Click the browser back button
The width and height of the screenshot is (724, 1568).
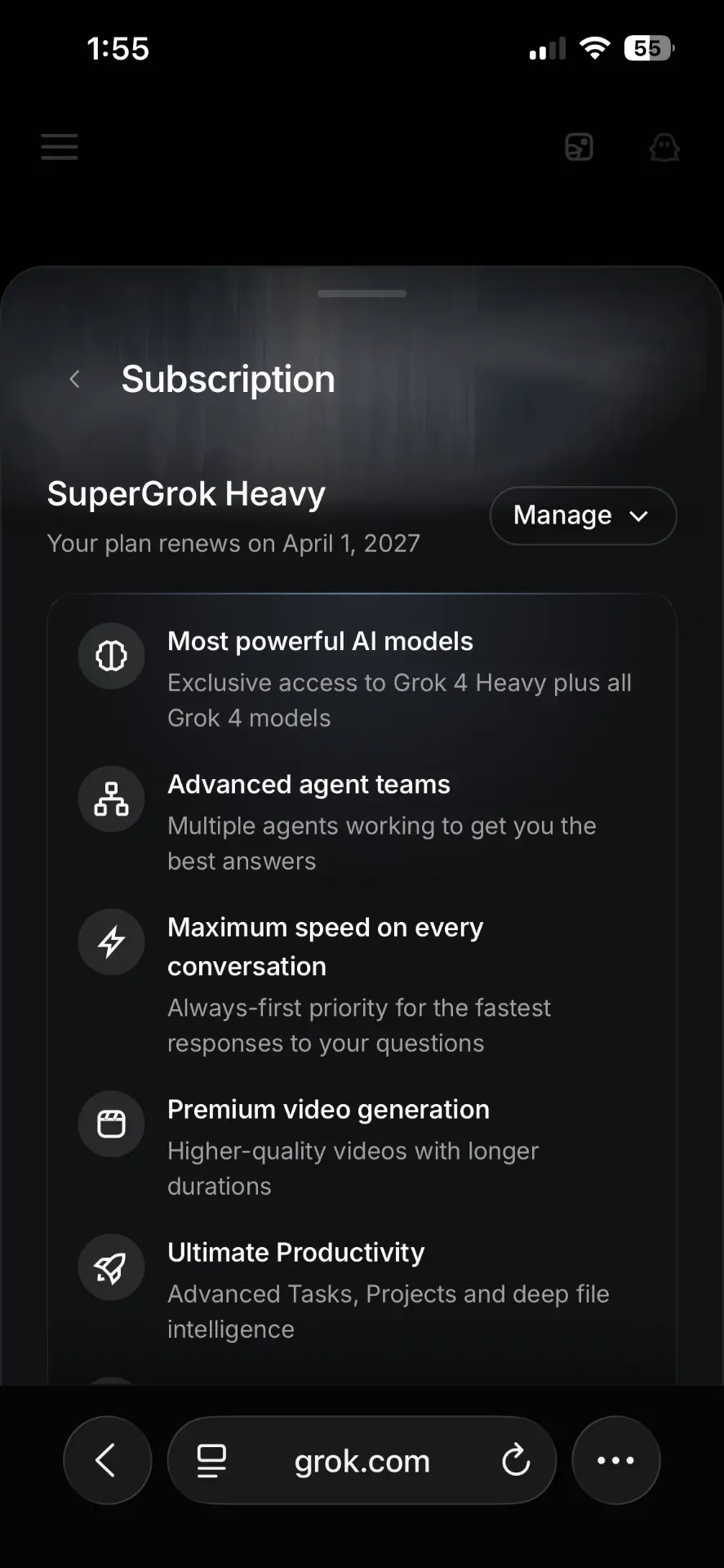point(107,1460)
